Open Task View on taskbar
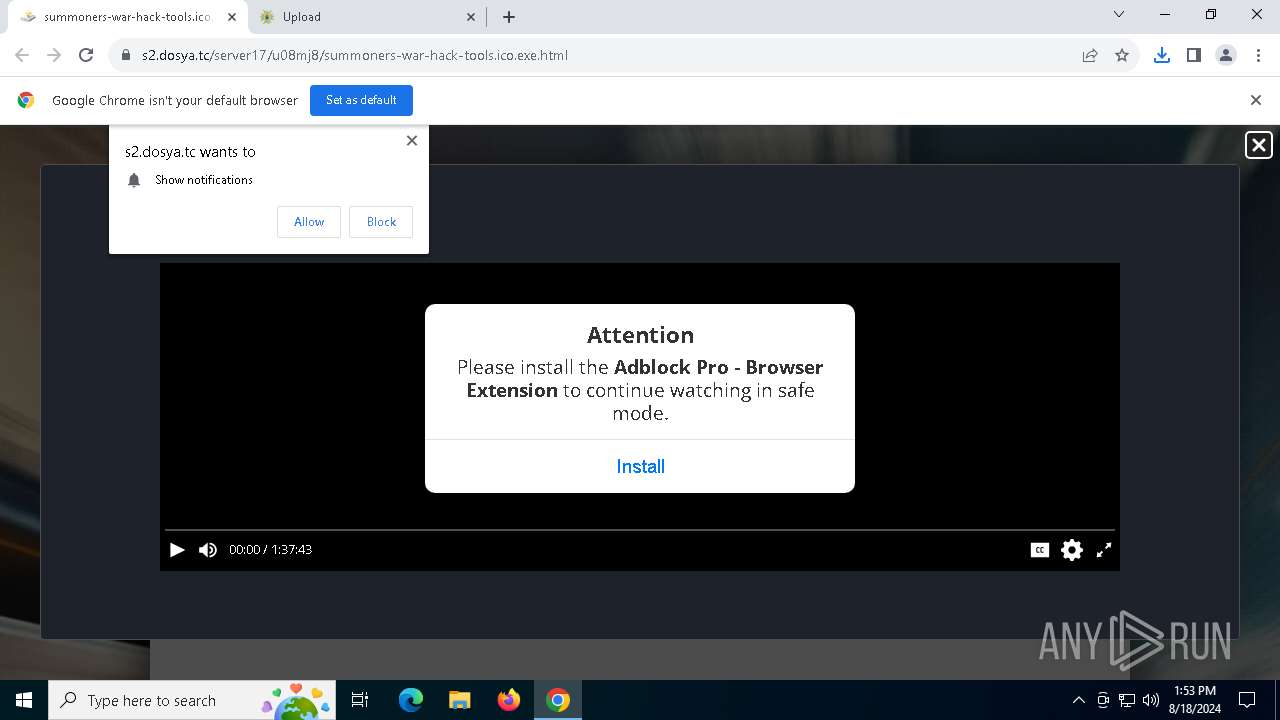The height and width of the screenshot is (720, 1280). pos(360,700)
